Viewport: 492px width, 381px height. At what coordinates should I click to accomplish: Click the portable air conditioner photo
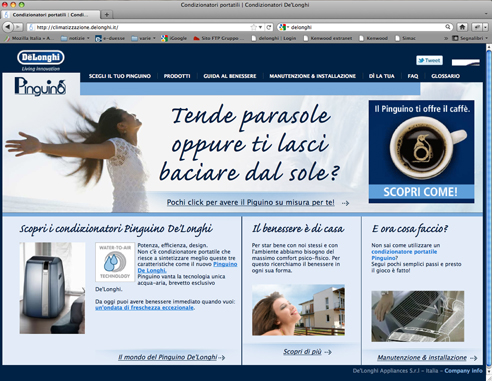tap(52, 288)
